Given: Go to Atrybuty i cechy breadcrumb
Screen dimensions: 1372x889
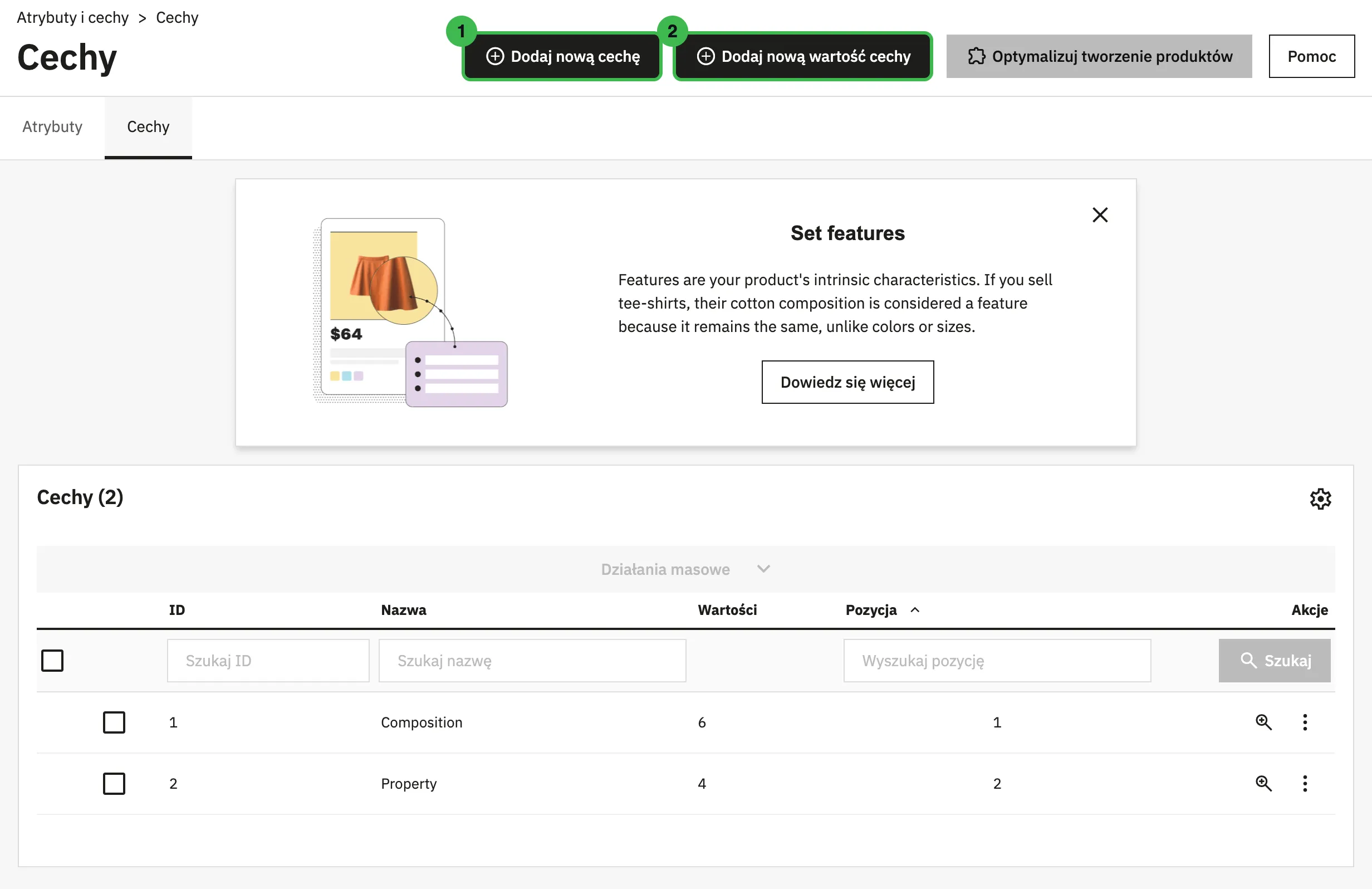Looking at the screenshot, I should pos(72,17).
